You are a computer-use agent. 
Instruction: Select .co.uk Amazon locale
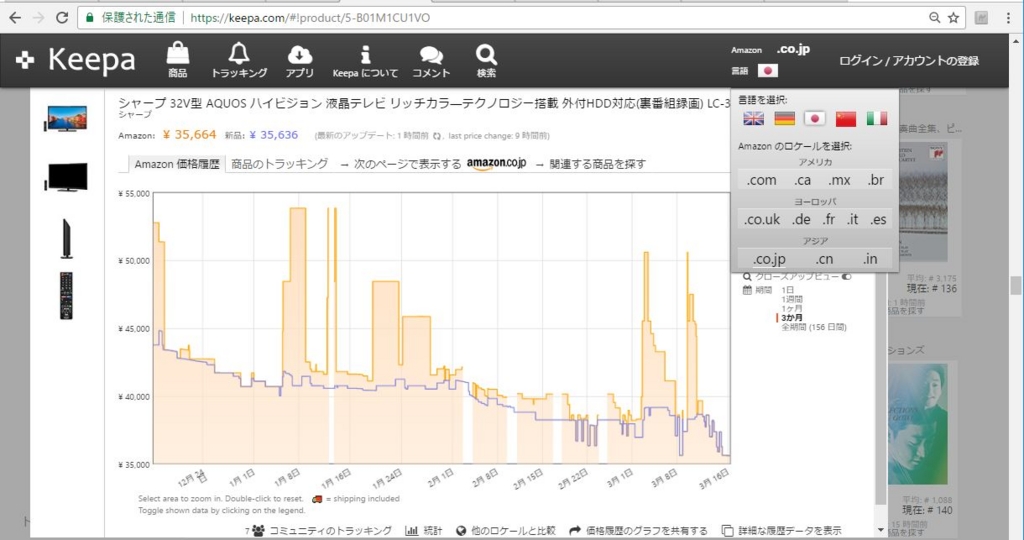(x=761, y=219)
